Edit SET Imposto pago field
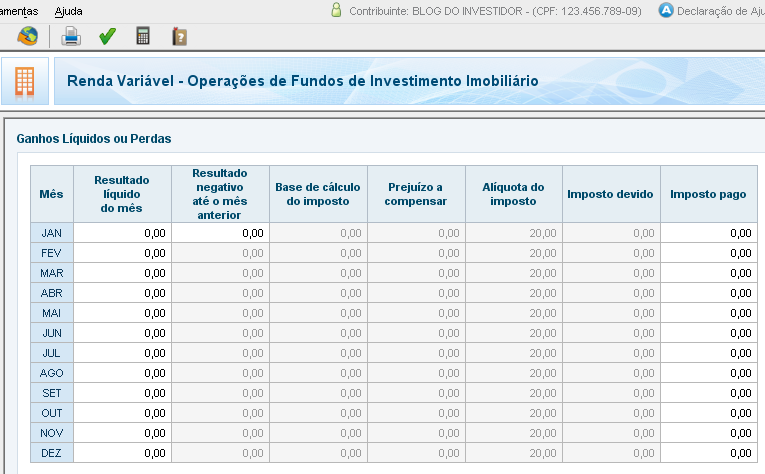This screenshot has height=474, width=765. point(709,393)
